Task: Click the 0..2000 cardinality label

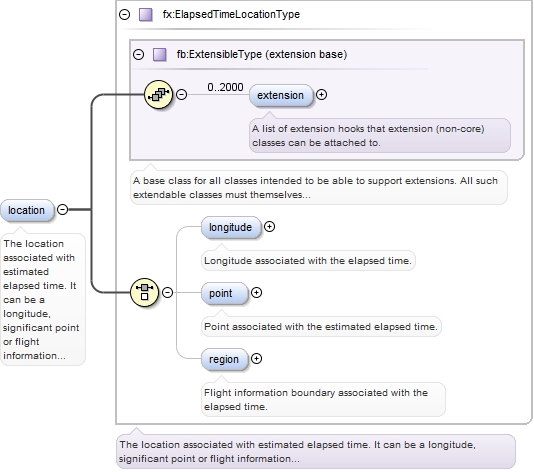Action: tap(225, 87)
